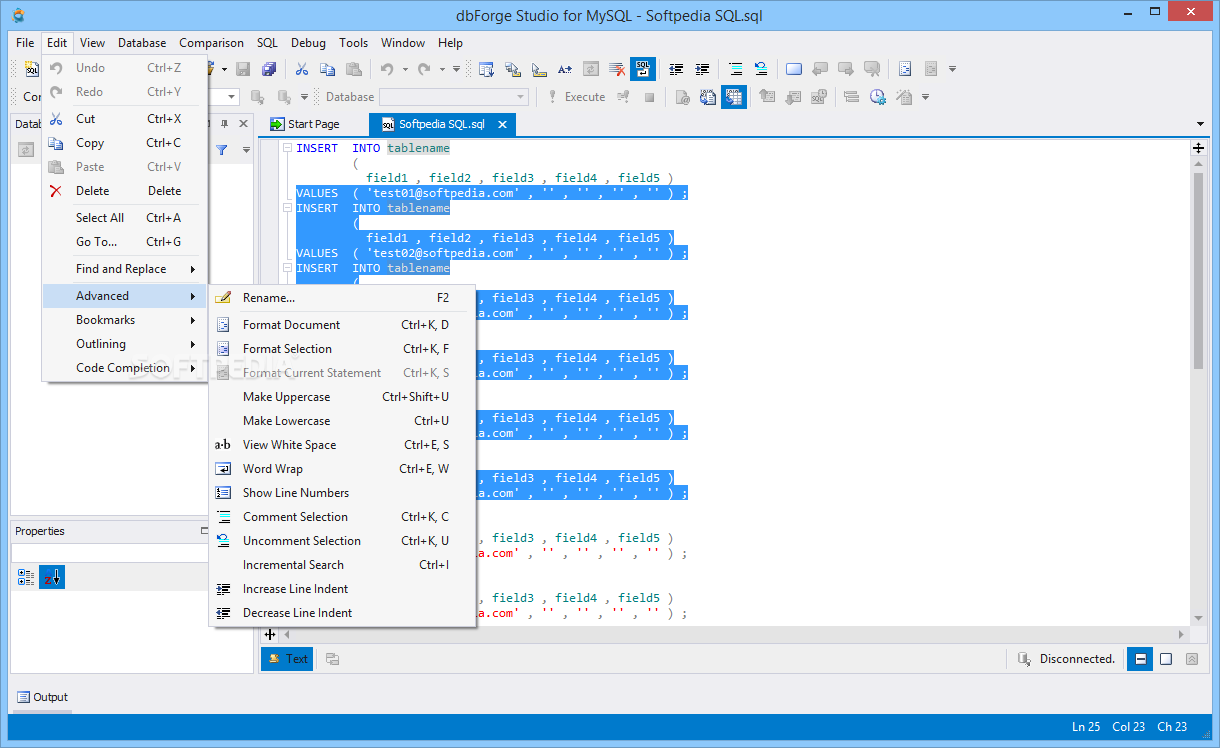Click the Comment Selection toolbar icon
Image resolution: width=1220 pixels, height=748 pixels.
coord(736,69)
